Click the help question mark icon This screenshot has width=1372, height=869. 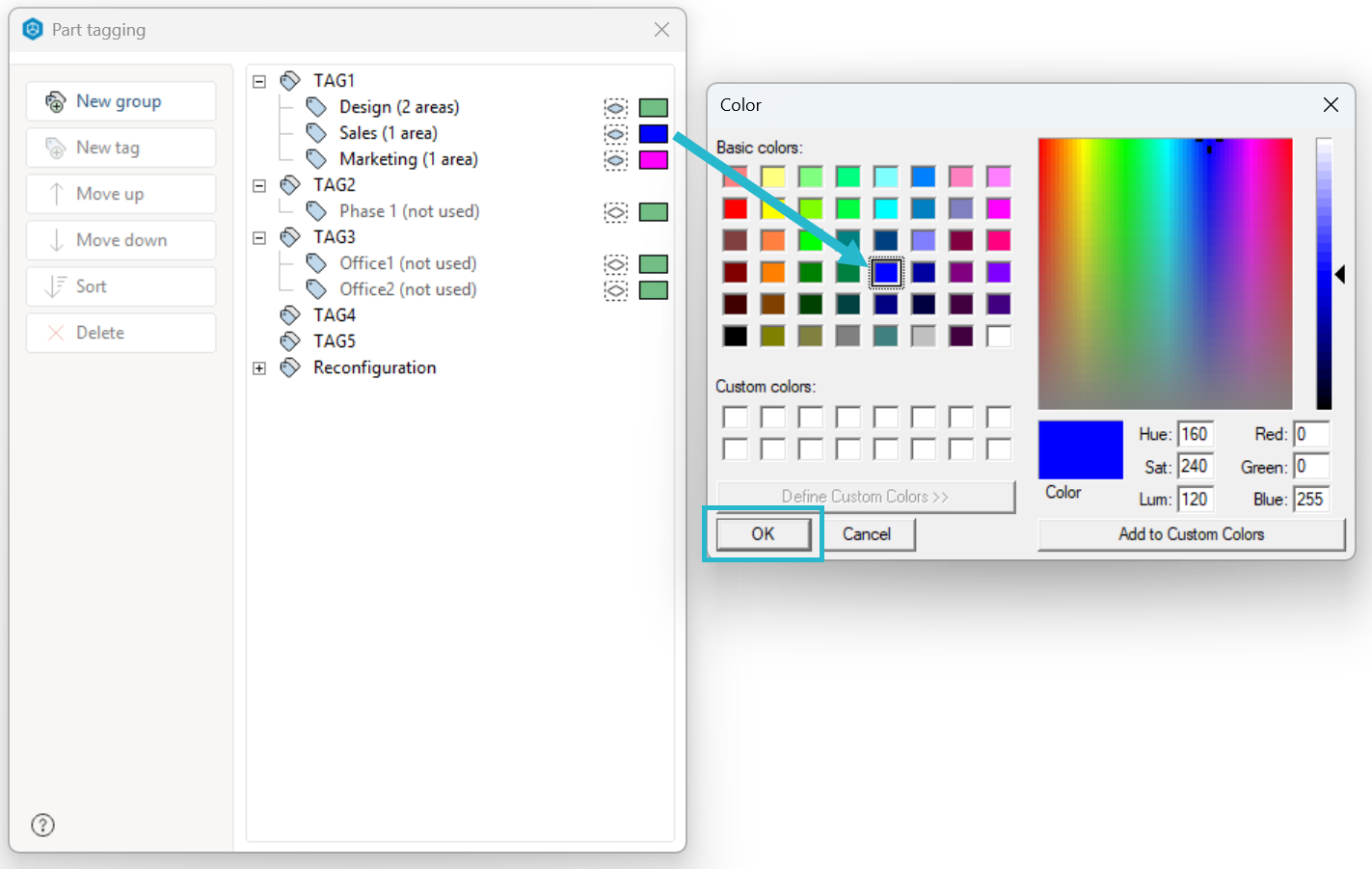click(43, 825)
